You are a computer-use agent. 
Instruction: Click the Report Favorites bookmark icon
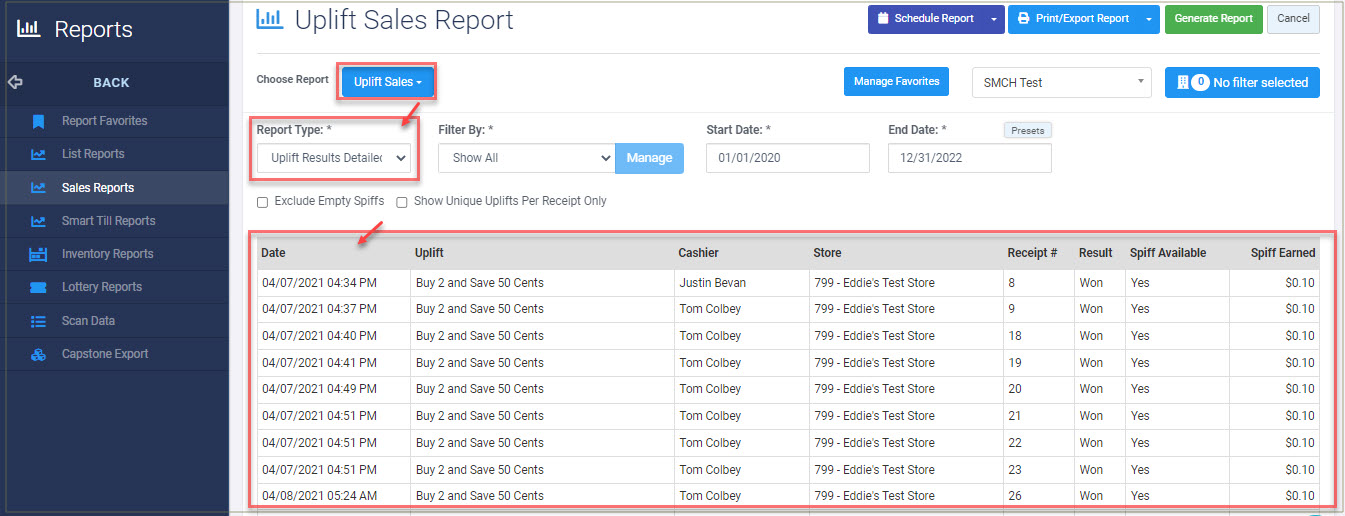pyautogui.click(x=38, y=121)
